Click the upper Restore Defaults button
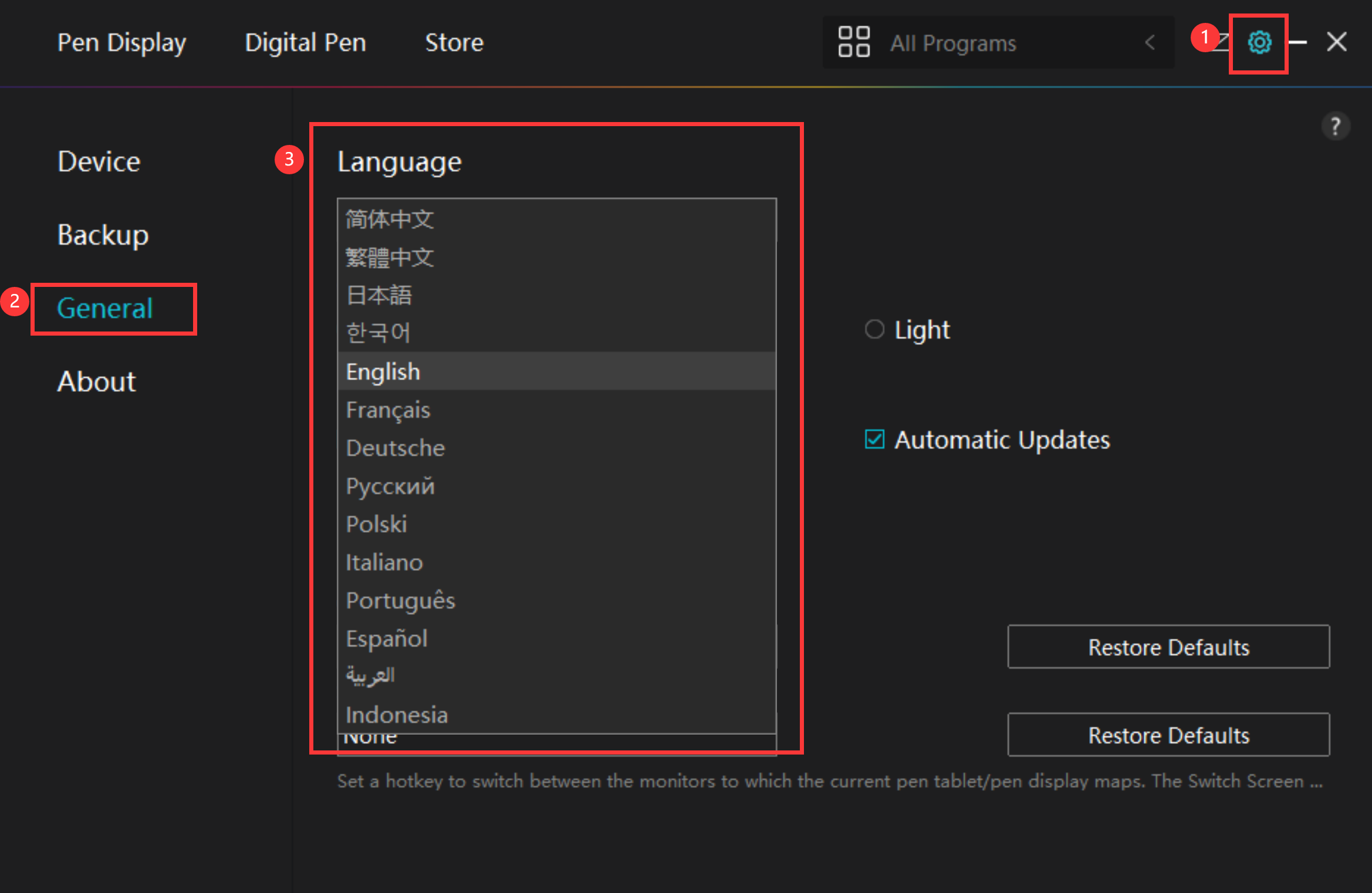 [x=1168, y=647]
